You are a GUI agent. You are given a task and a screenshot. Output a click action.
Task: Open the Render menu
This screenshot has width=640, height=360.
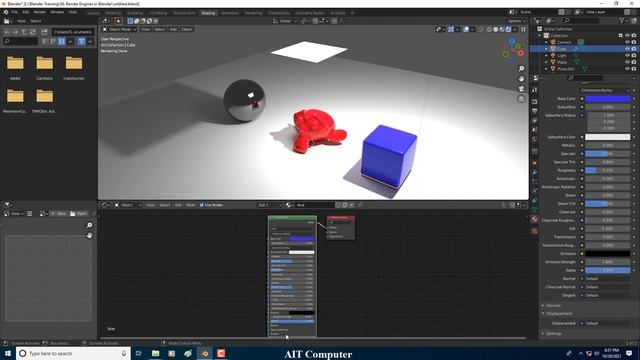point(40,12)
